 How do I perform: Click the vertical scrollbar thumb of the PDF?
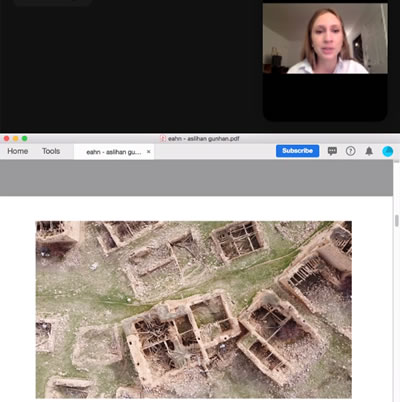coord(397,221)
